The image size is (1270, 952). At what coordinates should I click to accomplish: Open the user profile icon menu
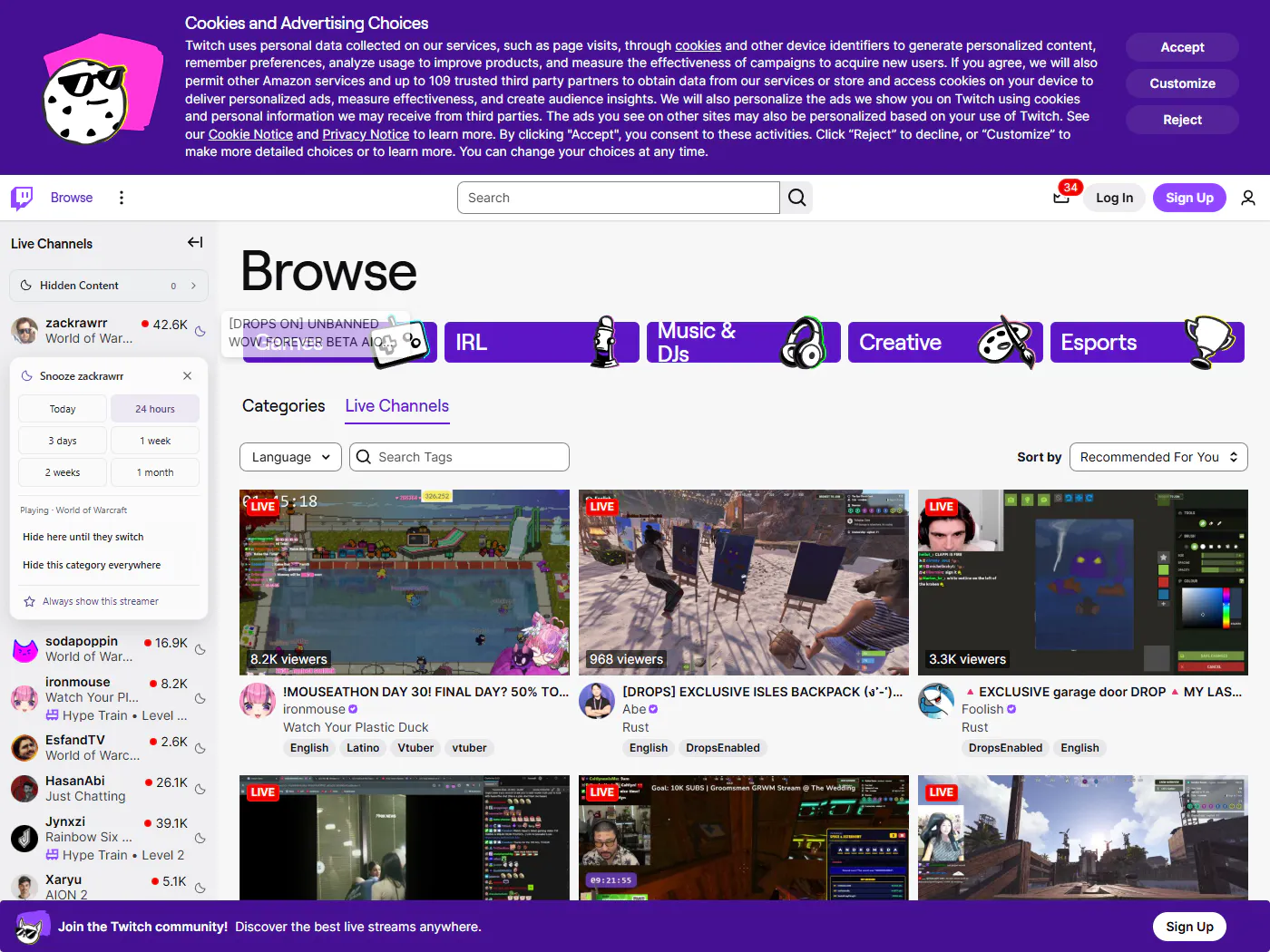coord(1248,198)
